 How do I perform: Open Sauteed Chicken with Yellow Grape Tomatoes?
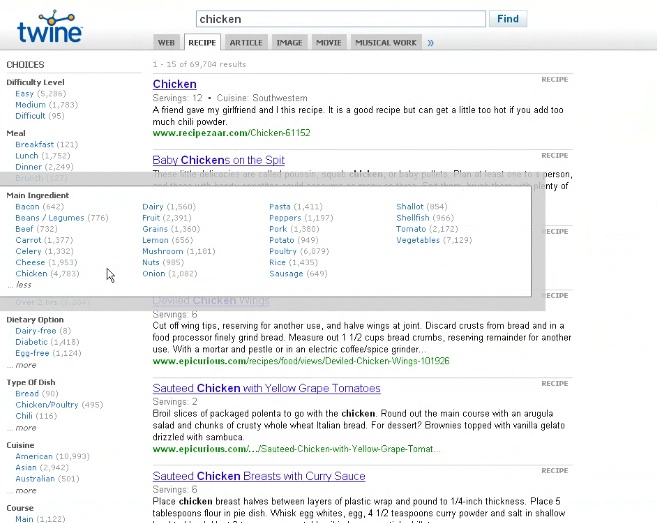(266, 388)
